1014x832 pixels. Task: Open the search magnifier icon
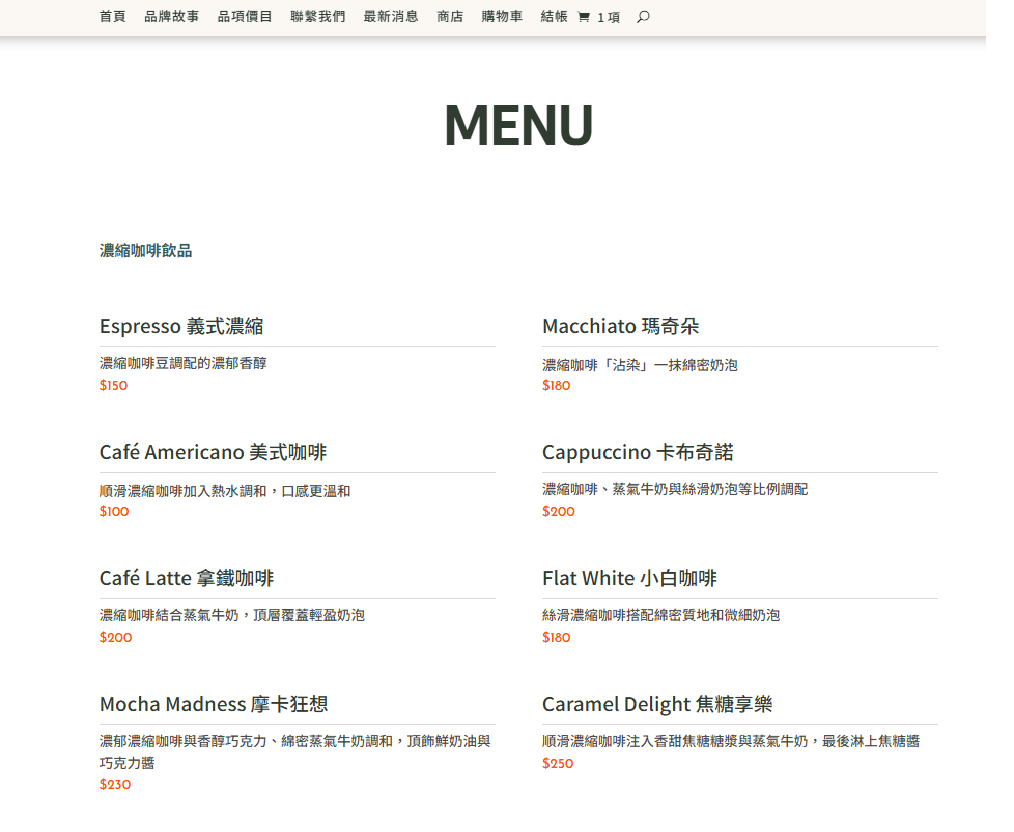(x=643, y=17)
